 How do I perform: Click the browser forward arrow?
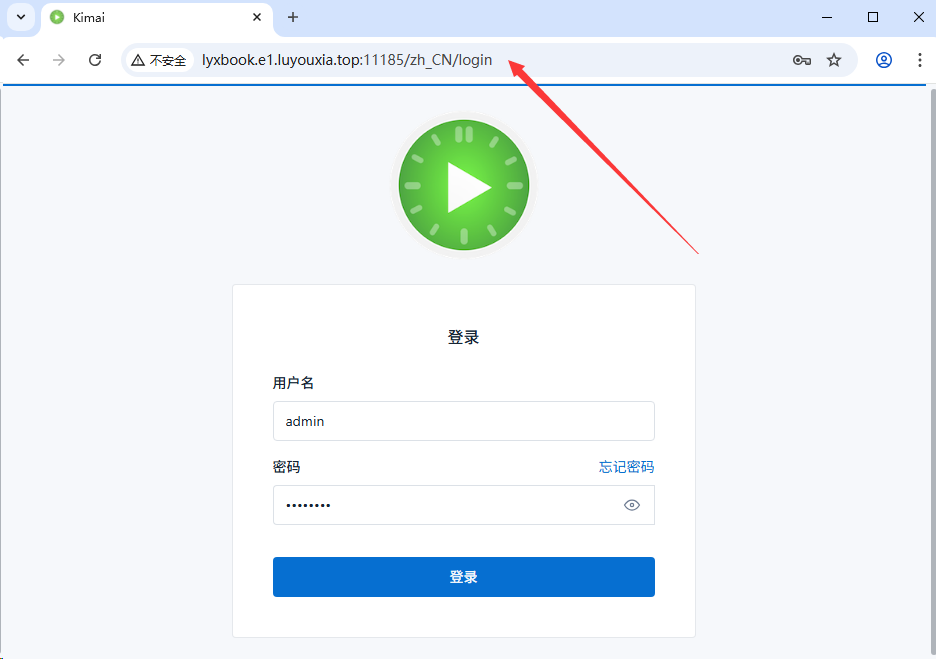click(58, 60)
